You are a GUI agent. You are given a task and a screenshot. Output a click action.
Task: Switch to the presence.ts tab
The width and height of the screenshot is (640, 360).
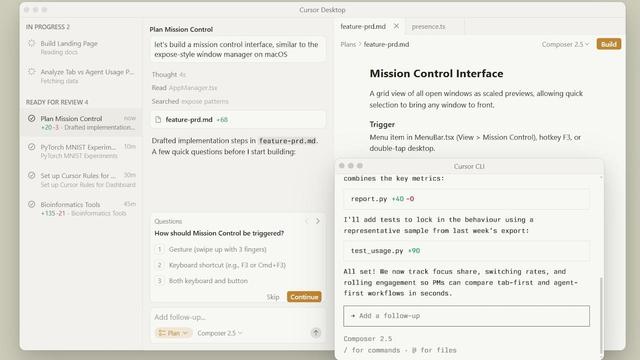[429, 27]
